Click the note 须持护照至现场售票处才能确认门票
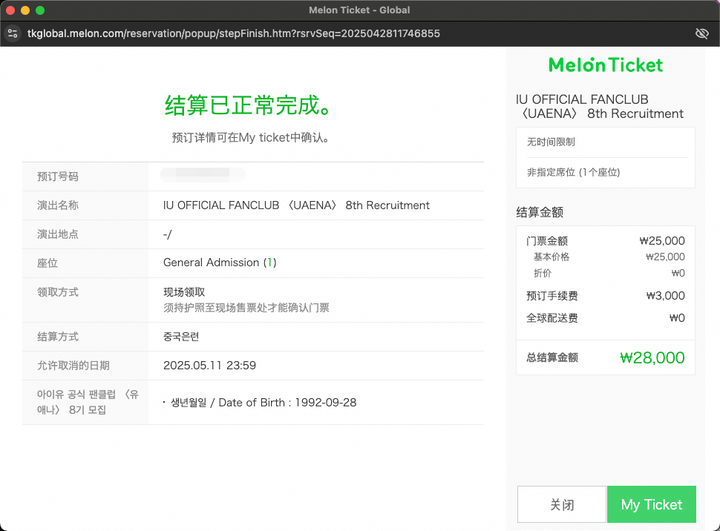This screenshot has height=531, width=720. (246, 308)
